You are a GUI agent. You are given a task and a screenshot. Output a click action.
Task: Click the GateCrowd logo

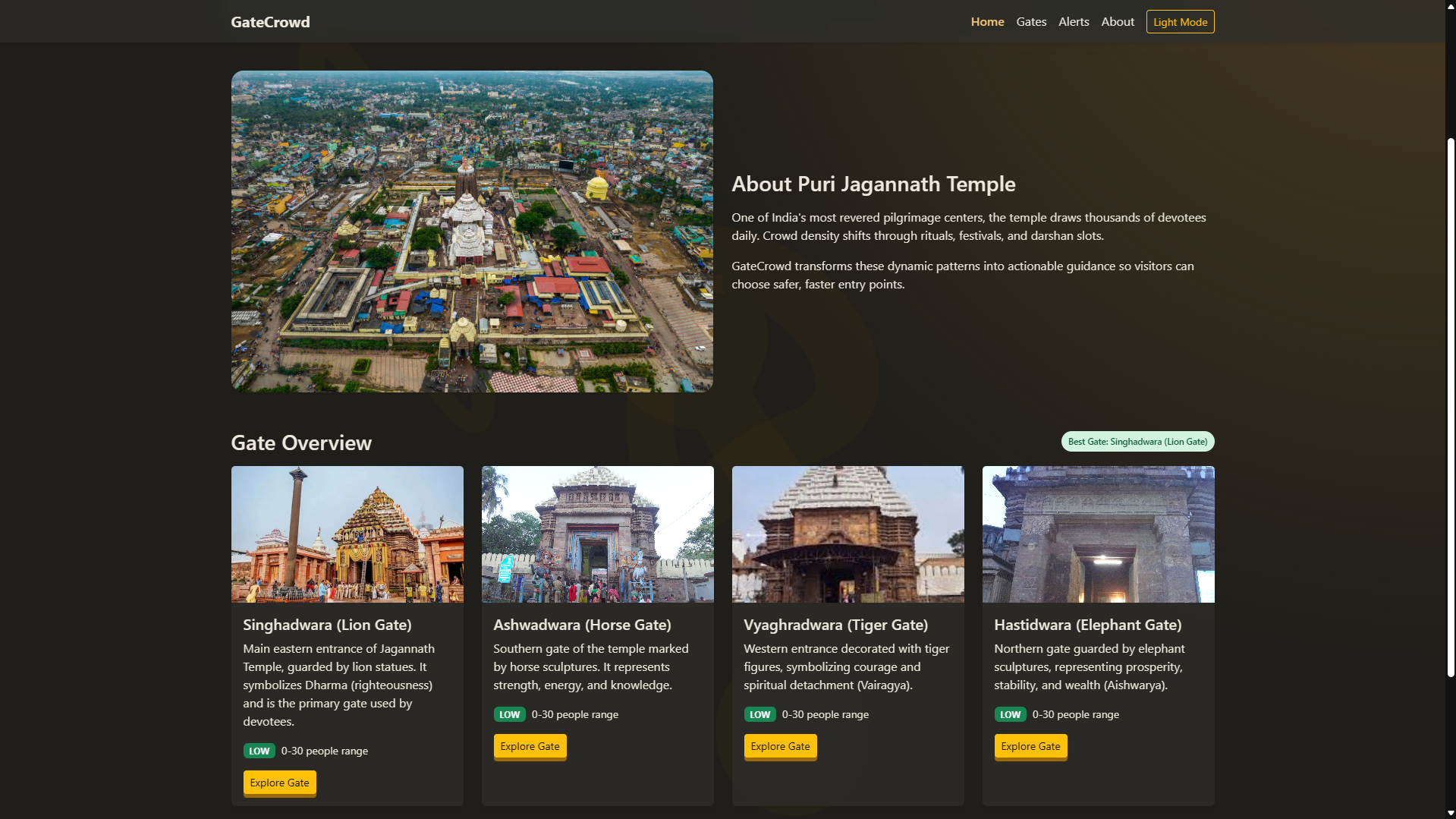coord(270,22)
